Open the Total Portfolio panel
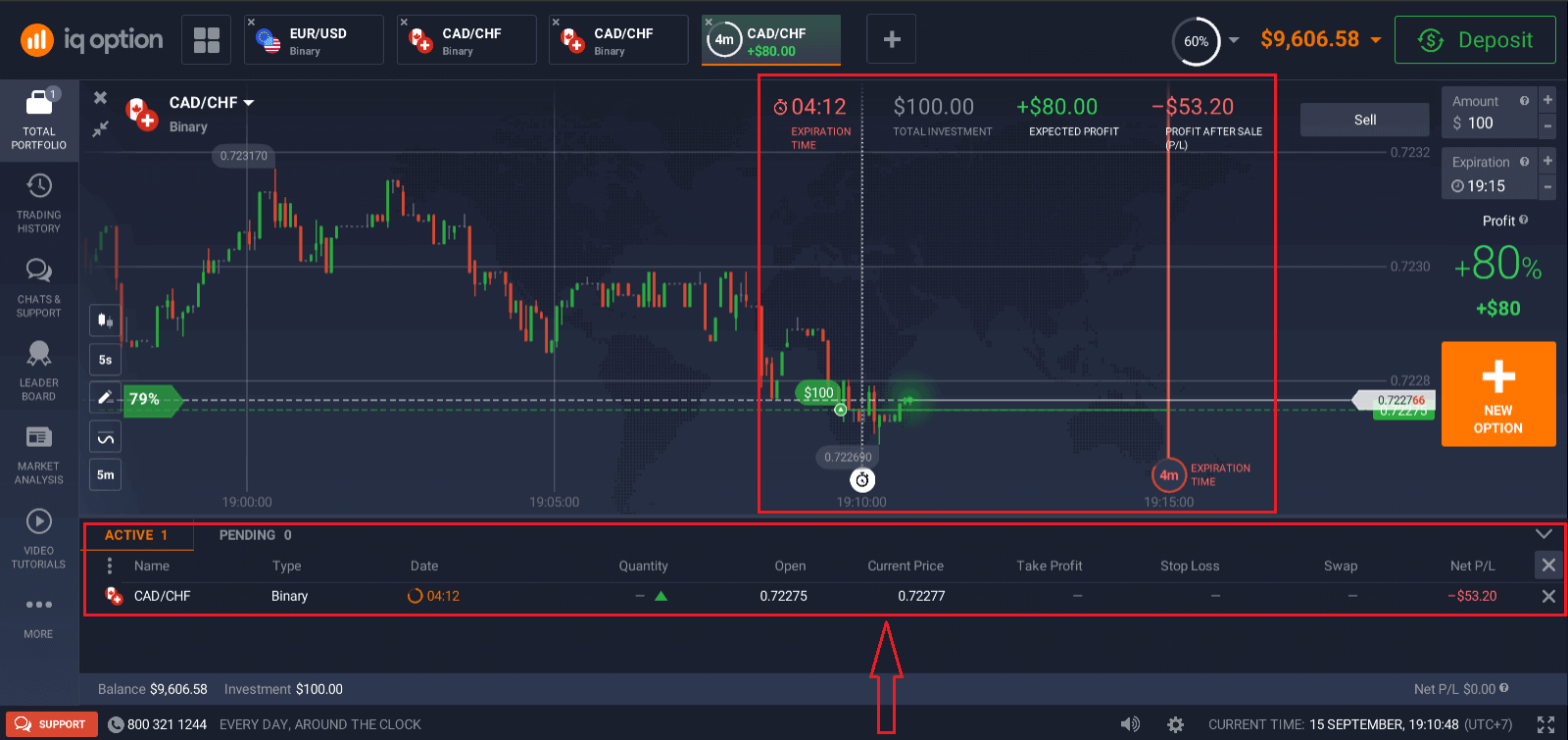 (39, 118)
